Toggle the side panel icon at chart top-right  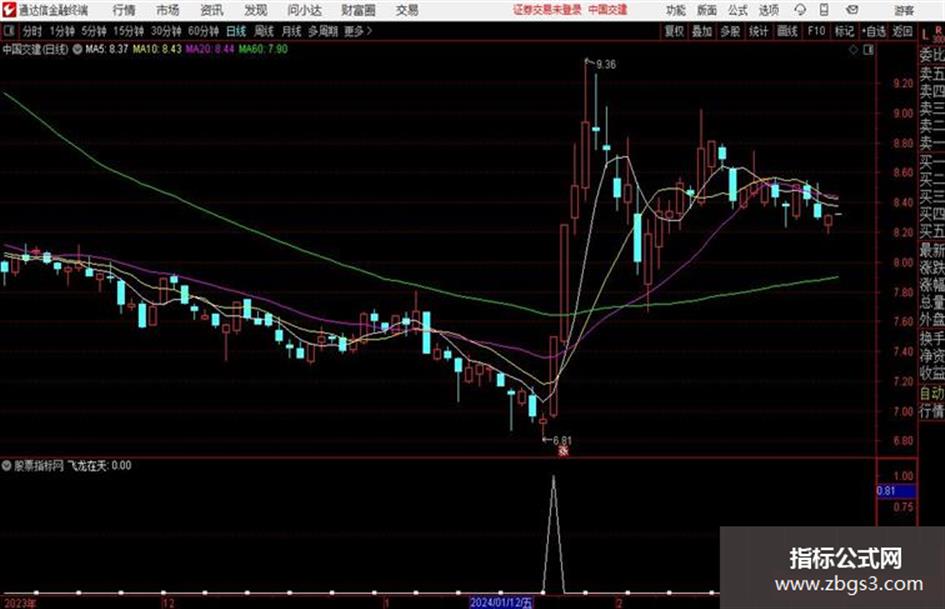tap(868, 51)
